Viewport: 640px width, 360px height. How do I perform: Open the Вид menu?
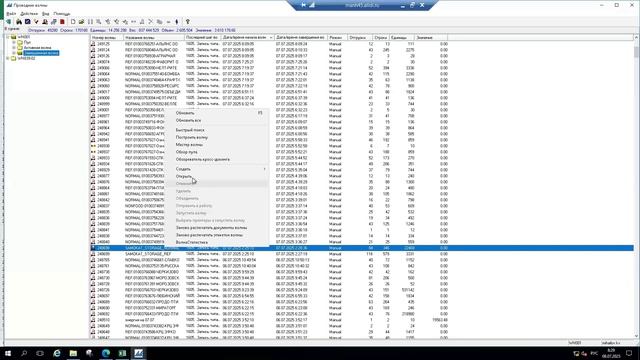point(45,13)
